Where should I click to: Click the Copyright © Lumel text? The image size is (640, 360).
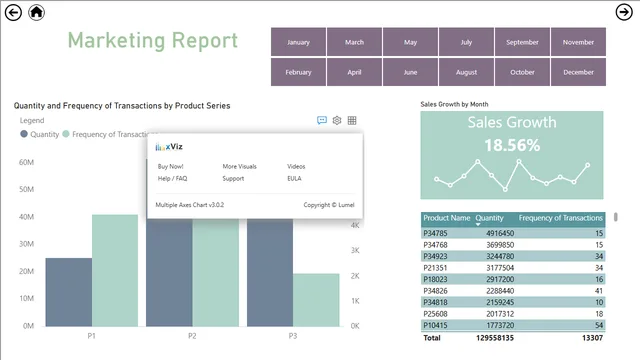(329, 204)
